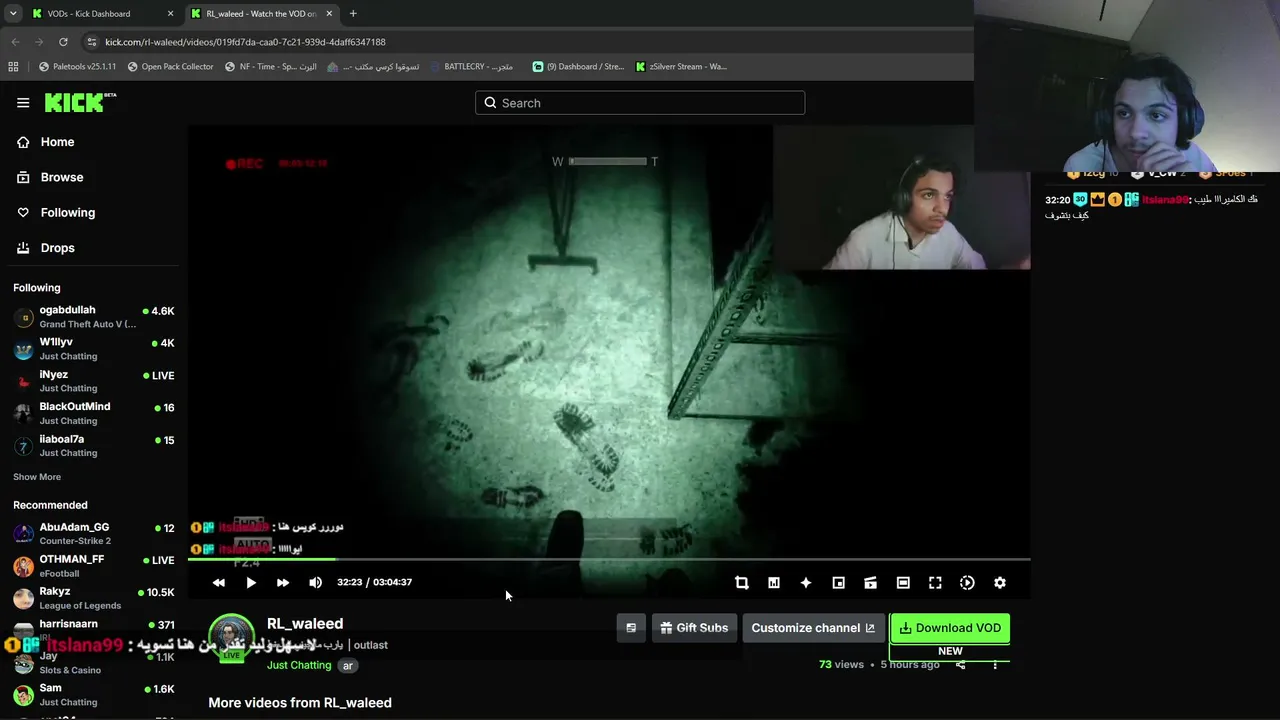
Task: Seek using the video progress bar
Action: [609, 559]
